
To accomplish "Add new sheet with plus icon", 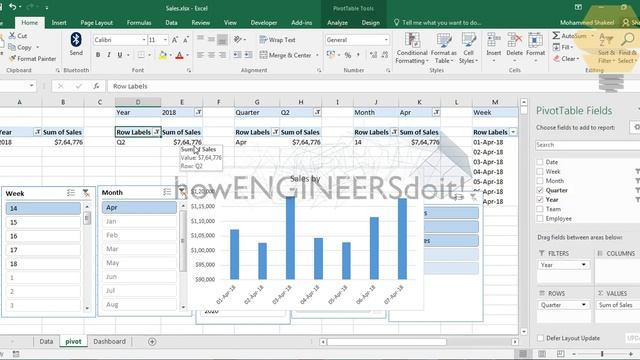I will click(152, 341).
